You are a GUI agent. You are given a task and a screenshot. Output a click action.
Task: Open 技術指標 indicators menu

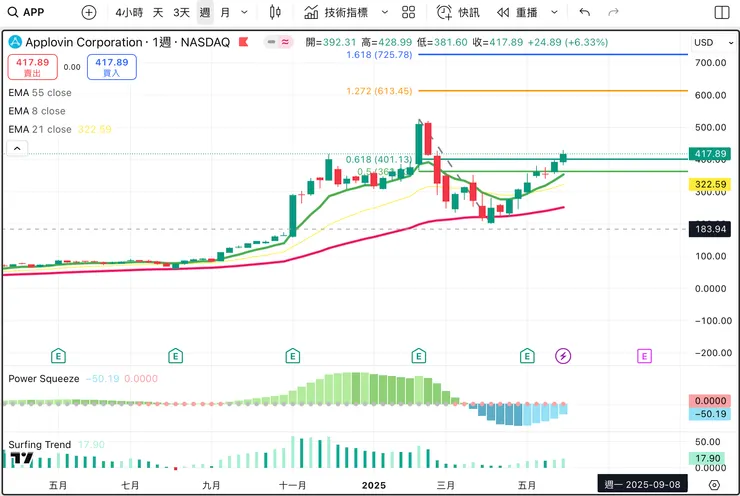pyautogui.click(x=336, y=12)
